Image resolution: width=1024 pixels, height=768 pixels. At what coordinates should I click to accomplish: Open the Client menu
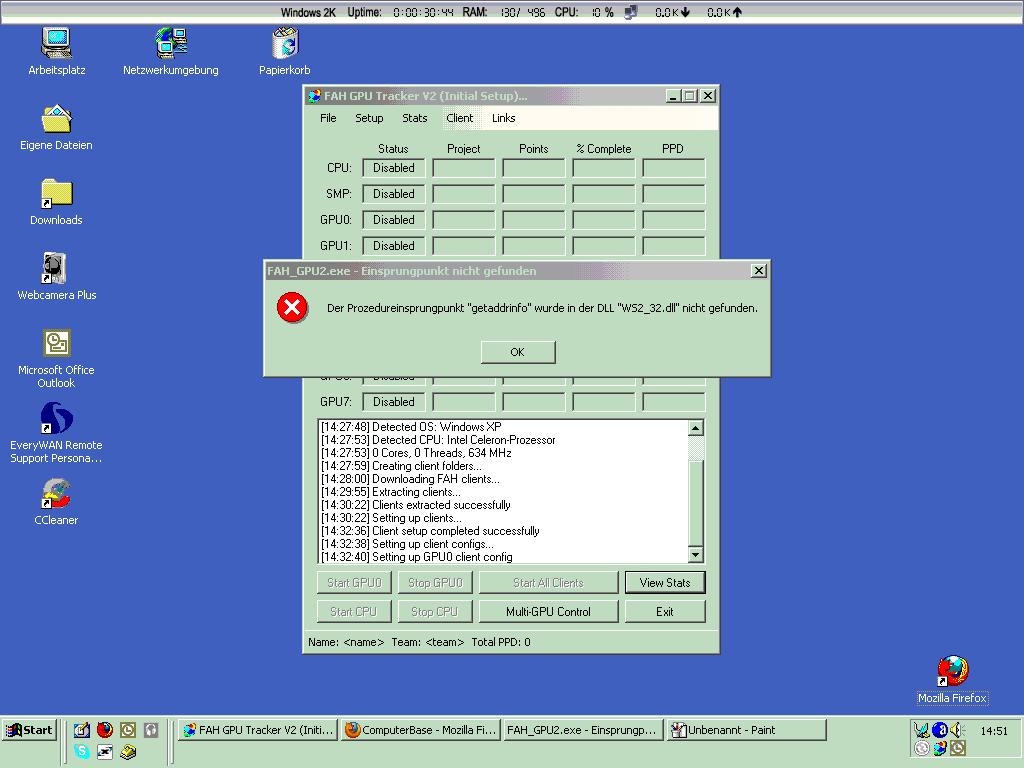[x=460, y=118]
